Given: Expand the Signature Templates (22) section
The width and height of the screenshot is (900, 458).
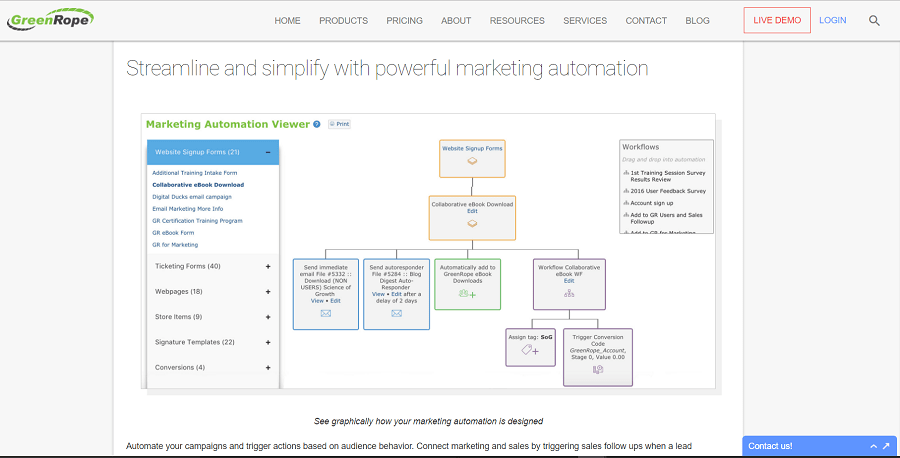Looking at the screenshot, I should 268,342.
